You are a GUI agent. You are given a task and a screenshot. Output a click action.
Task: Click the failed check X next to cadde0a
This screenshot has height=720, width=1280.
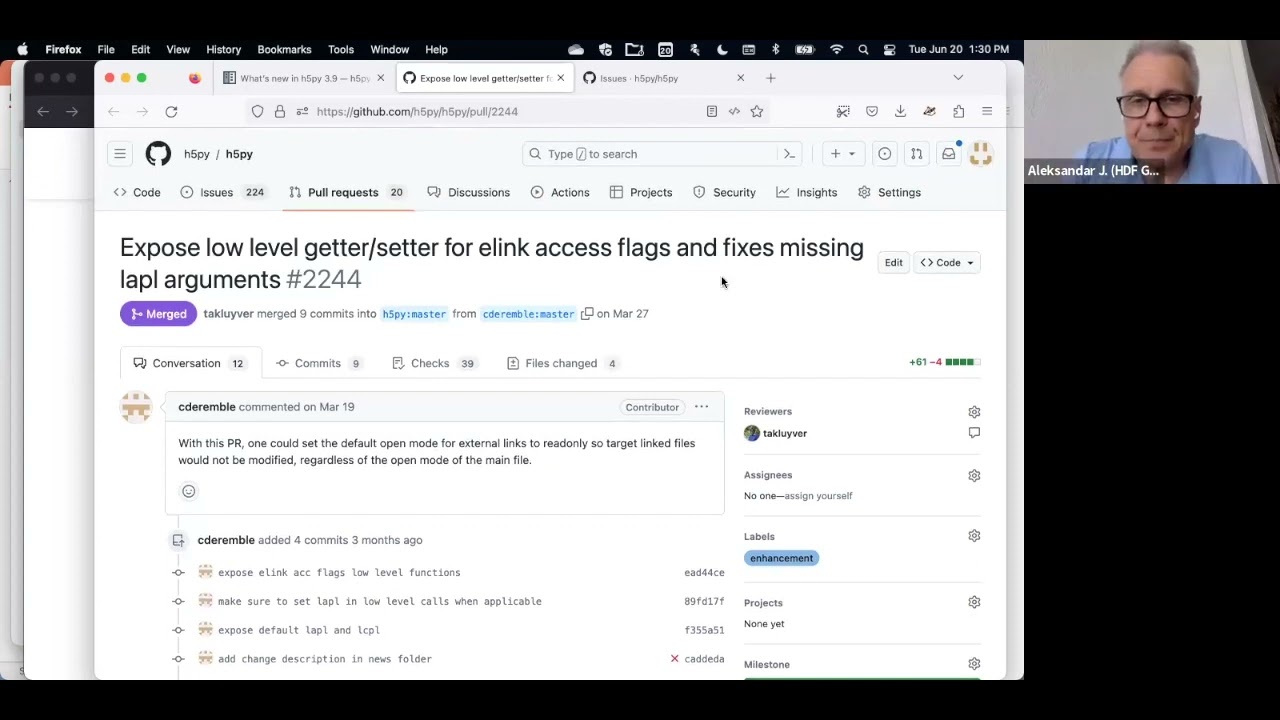point(674,659)
